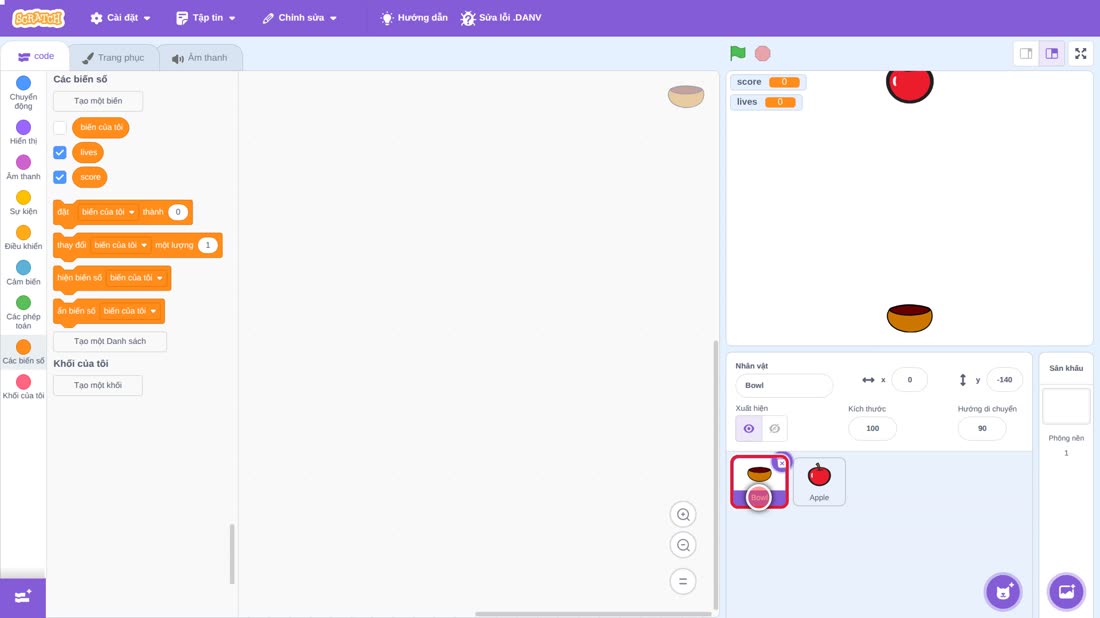Click the green flag to run

pos(737,53)
